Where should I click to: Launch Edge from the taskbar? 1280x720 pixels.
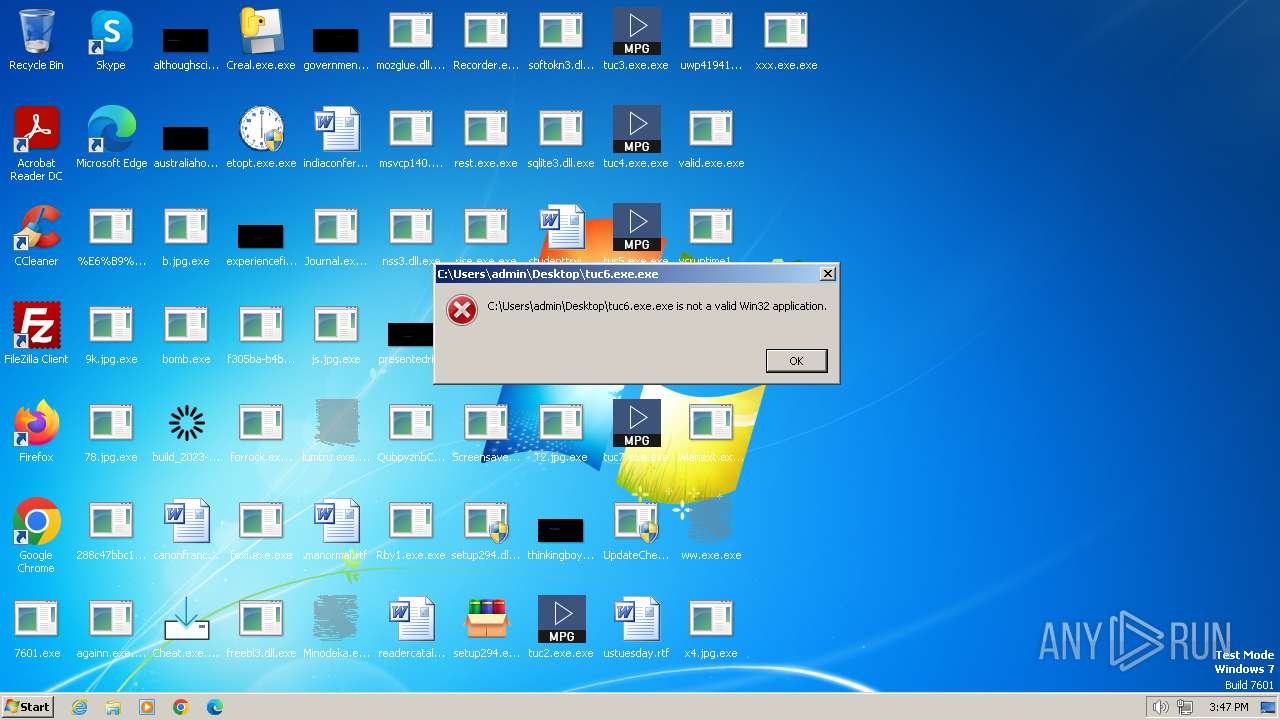coord(215,707)
